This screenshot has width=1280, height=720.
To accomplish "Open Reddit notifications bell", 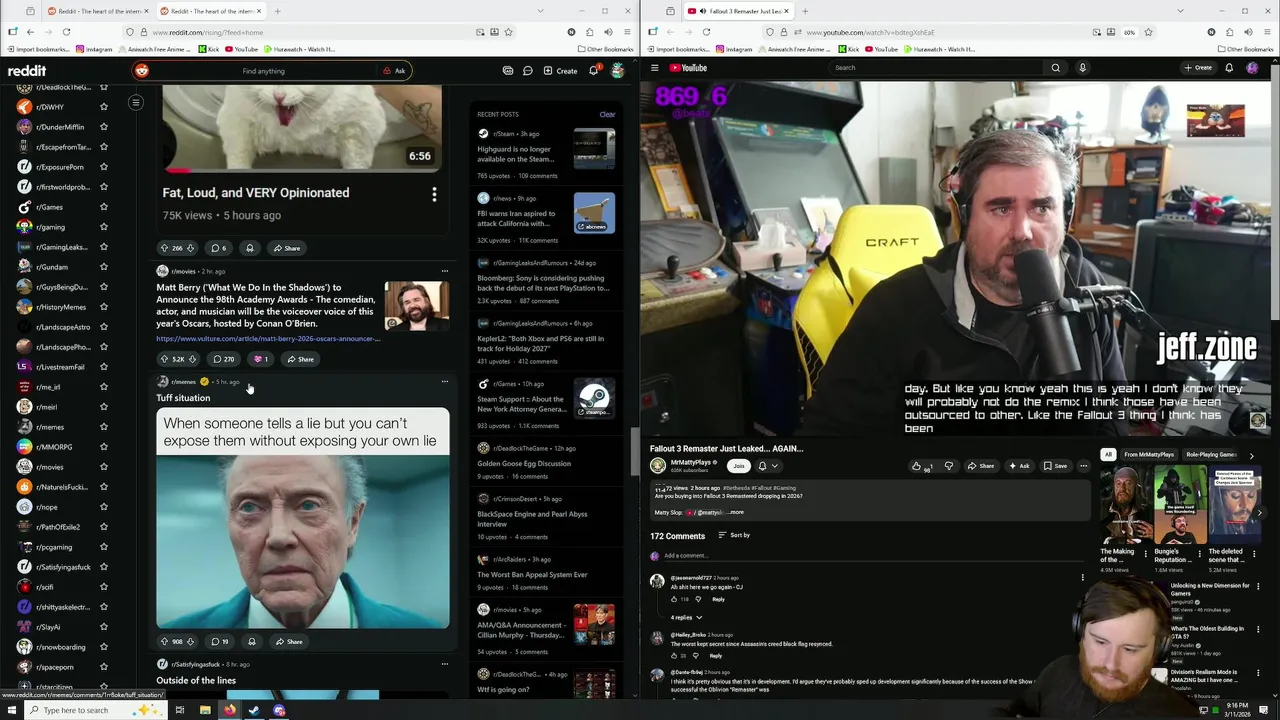I will point(593,71).
